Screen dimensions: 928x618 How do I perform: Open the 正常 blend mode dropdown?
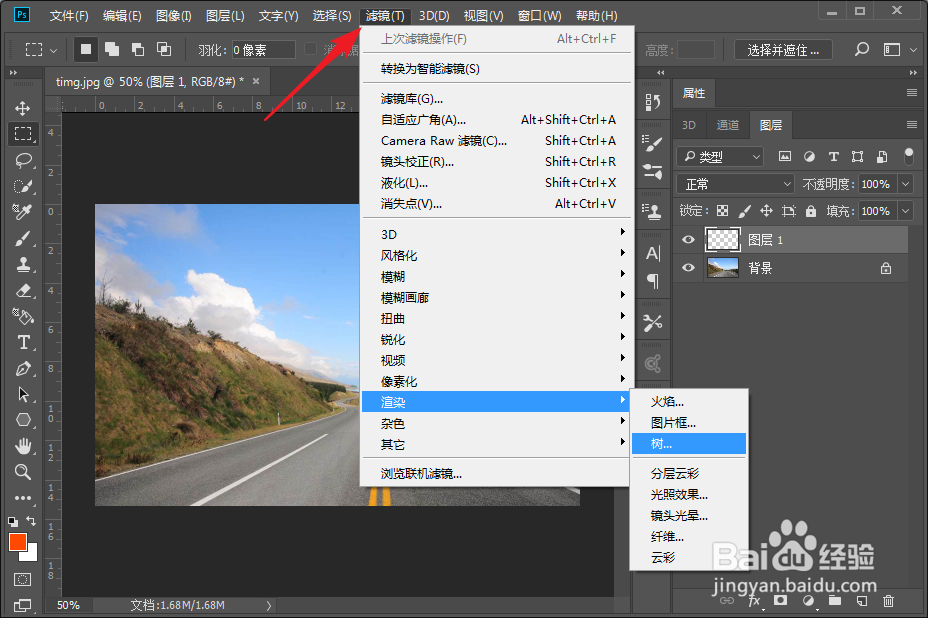pos(735,184)
